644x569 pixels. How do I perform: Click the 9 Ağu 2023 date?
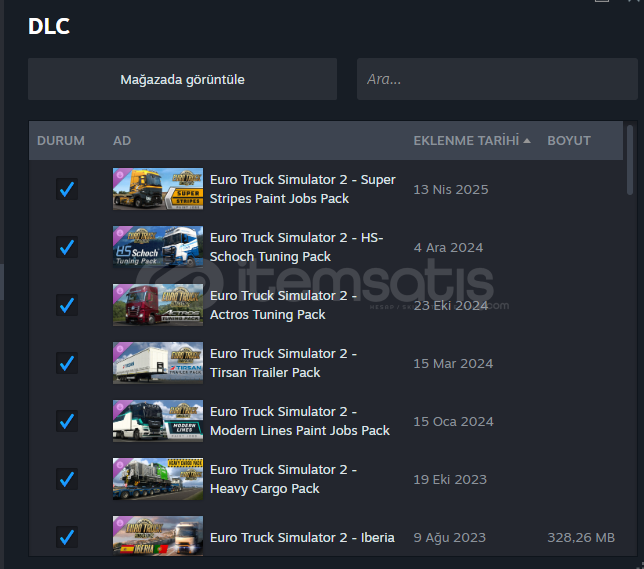(x=449, y=537)
